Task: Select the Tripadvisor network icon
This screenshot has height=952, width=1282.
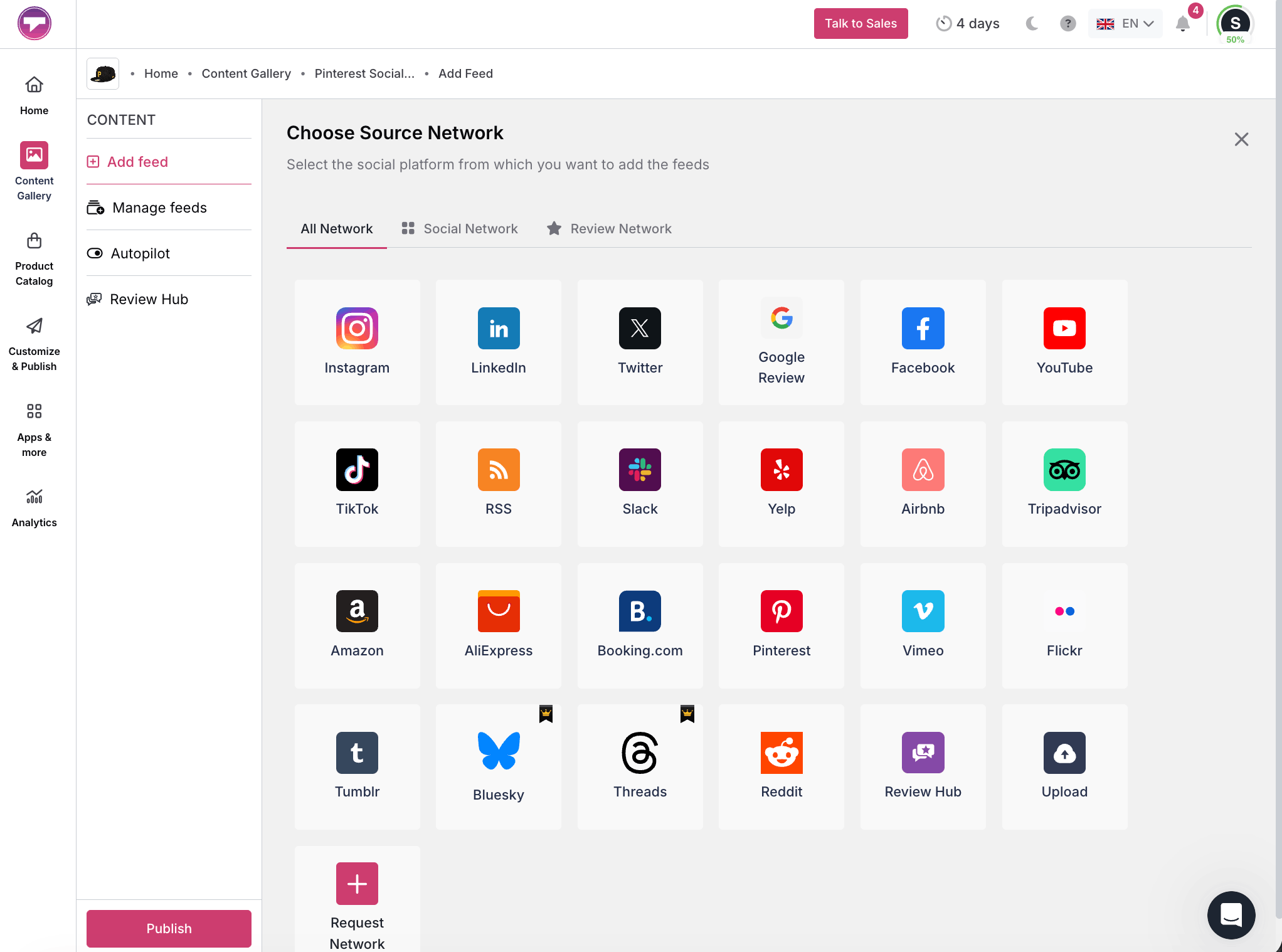Action: (1064, 484)
